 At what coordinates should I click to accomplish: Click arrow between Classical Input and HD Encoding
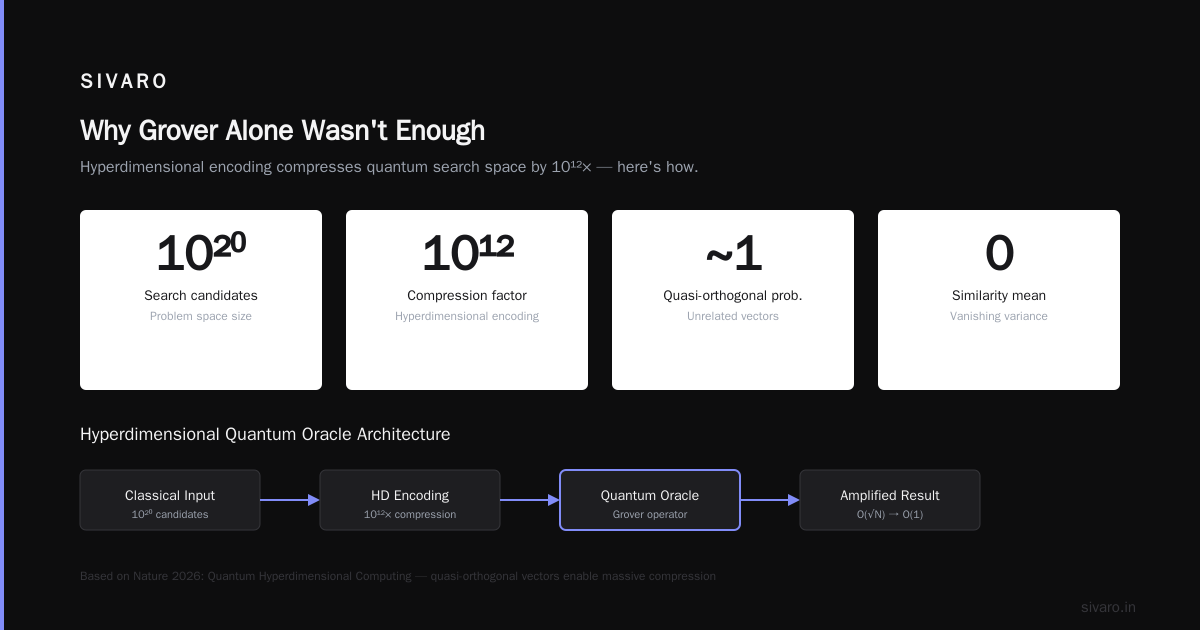click(x=290, y=500)
